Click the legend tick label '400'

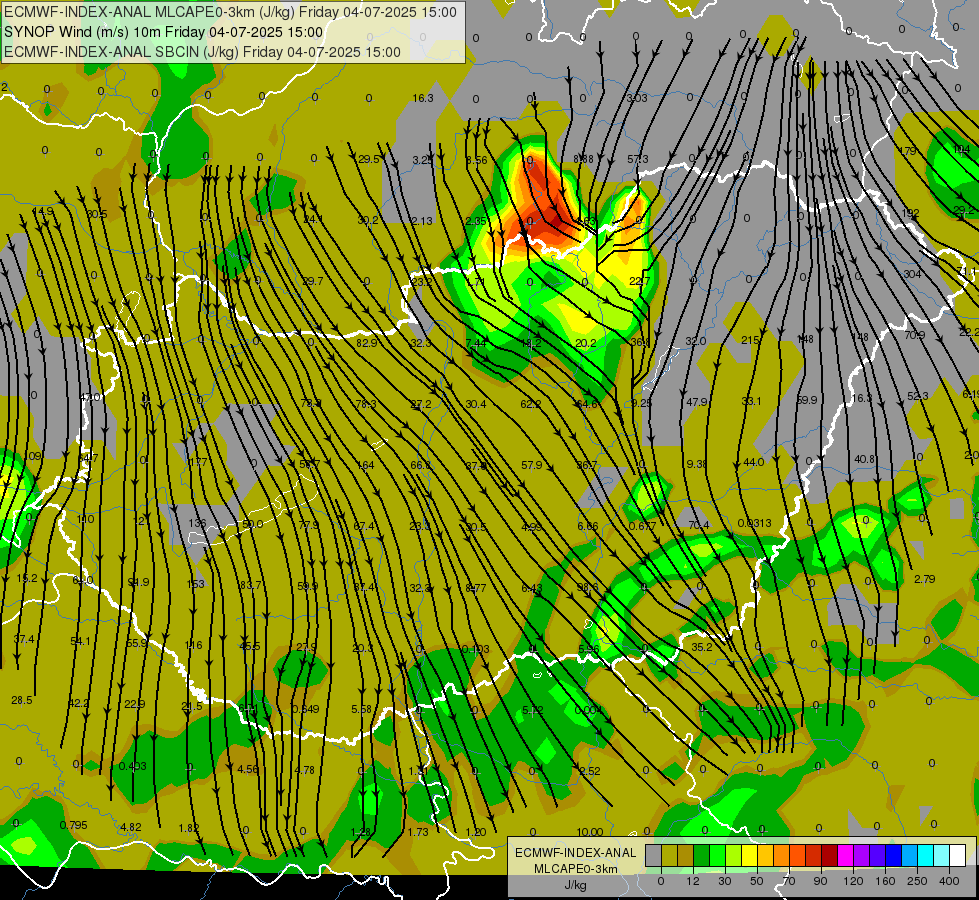pos(949,881)
